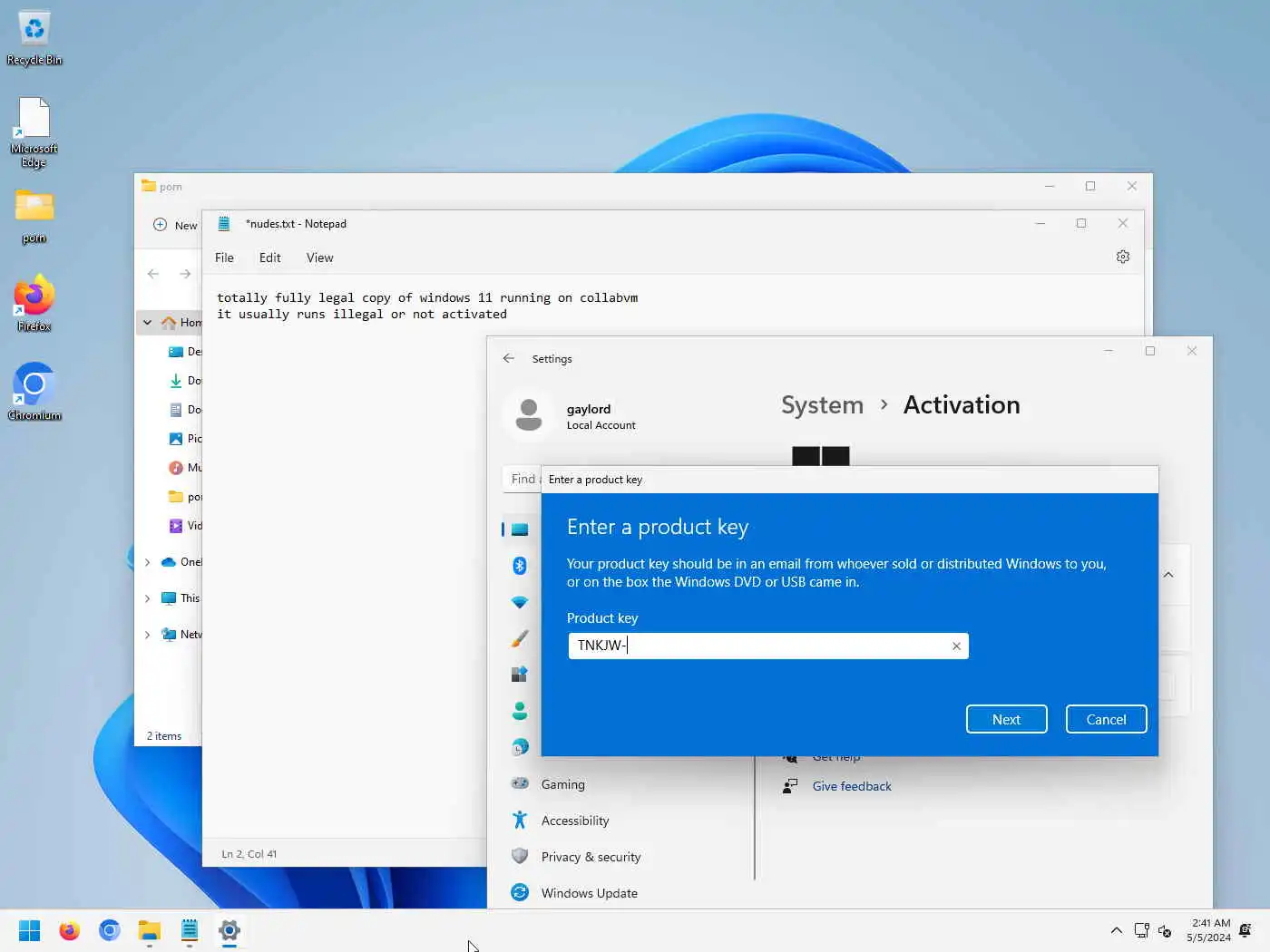Open Notepad settings gear icon
Image resolution: width=1270 pixels, height=952 pixels.
pyautogui.click(x=1123, y=257)
